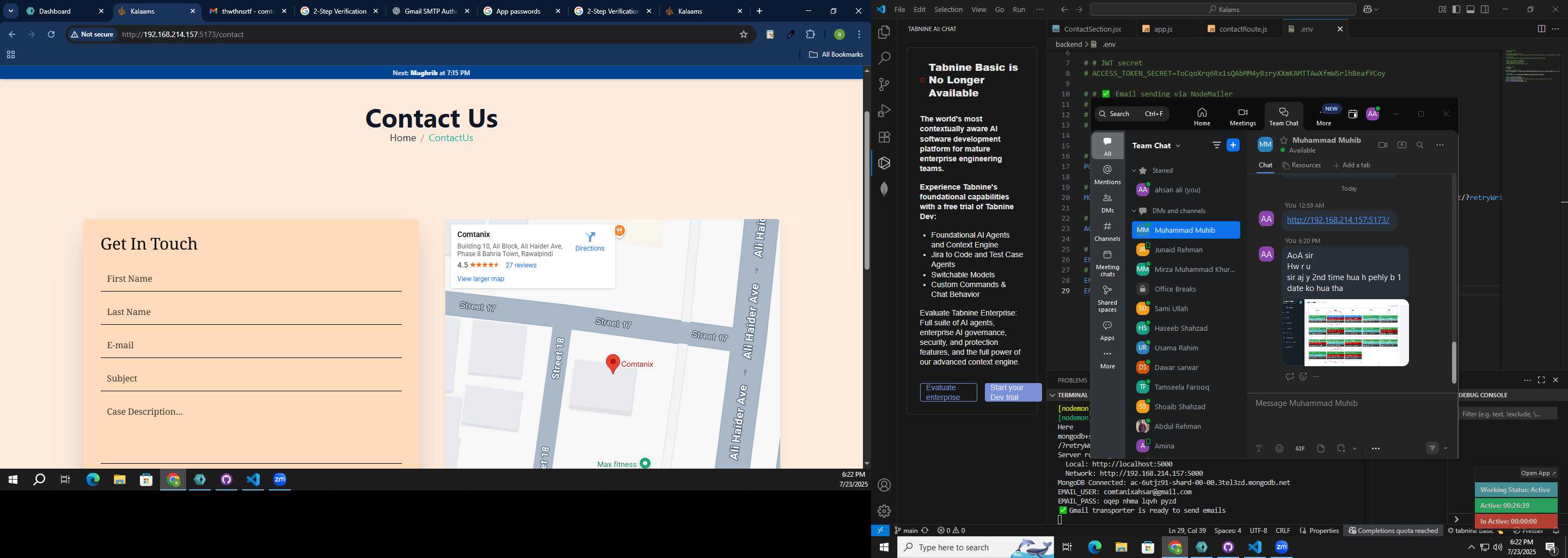Toggle VS Code Panel layout button
Viewport: 1568px width, 558px height.
pos(1471,10)
